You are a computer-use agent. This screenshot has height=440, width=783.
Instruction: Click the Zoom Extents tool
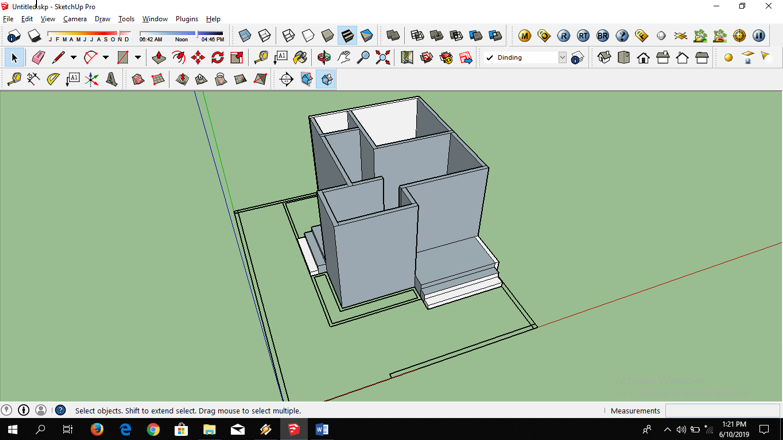click(x=383, y=58)
